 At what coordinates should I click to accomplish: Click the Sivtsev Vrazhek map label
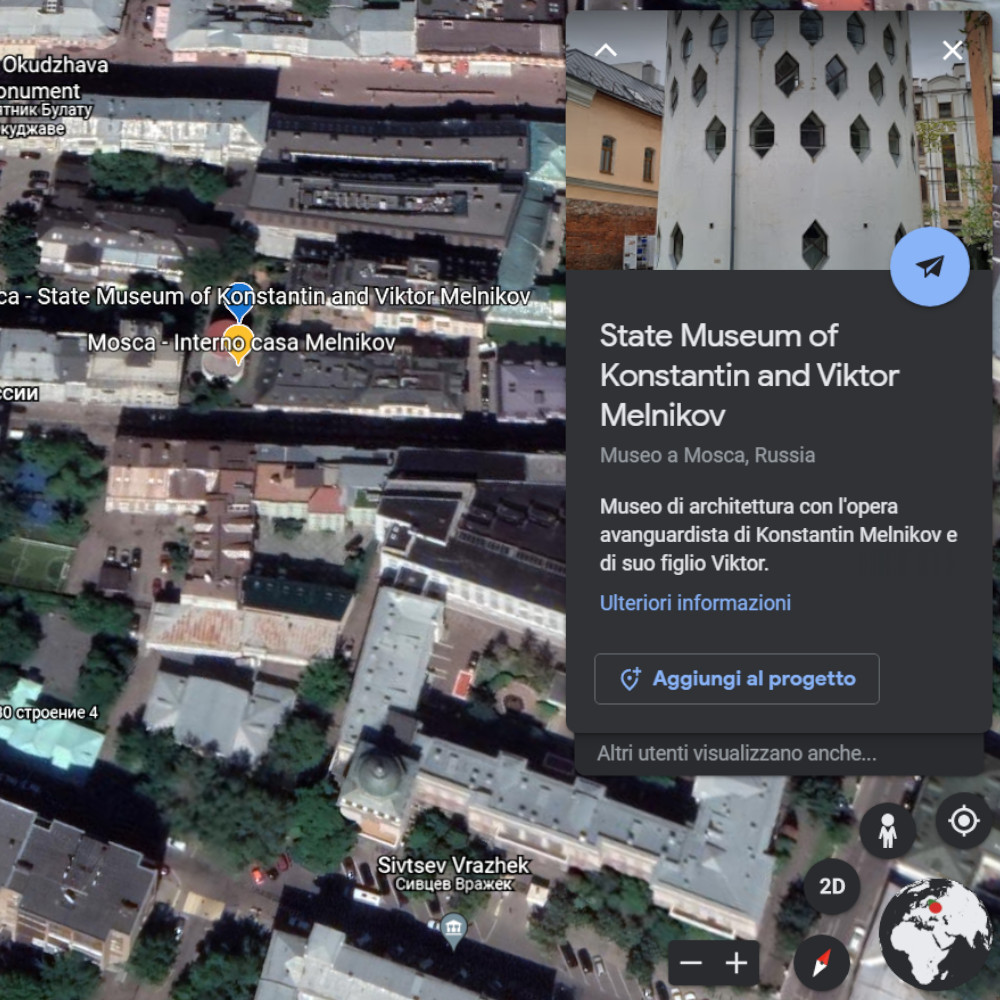click(453, 874)
